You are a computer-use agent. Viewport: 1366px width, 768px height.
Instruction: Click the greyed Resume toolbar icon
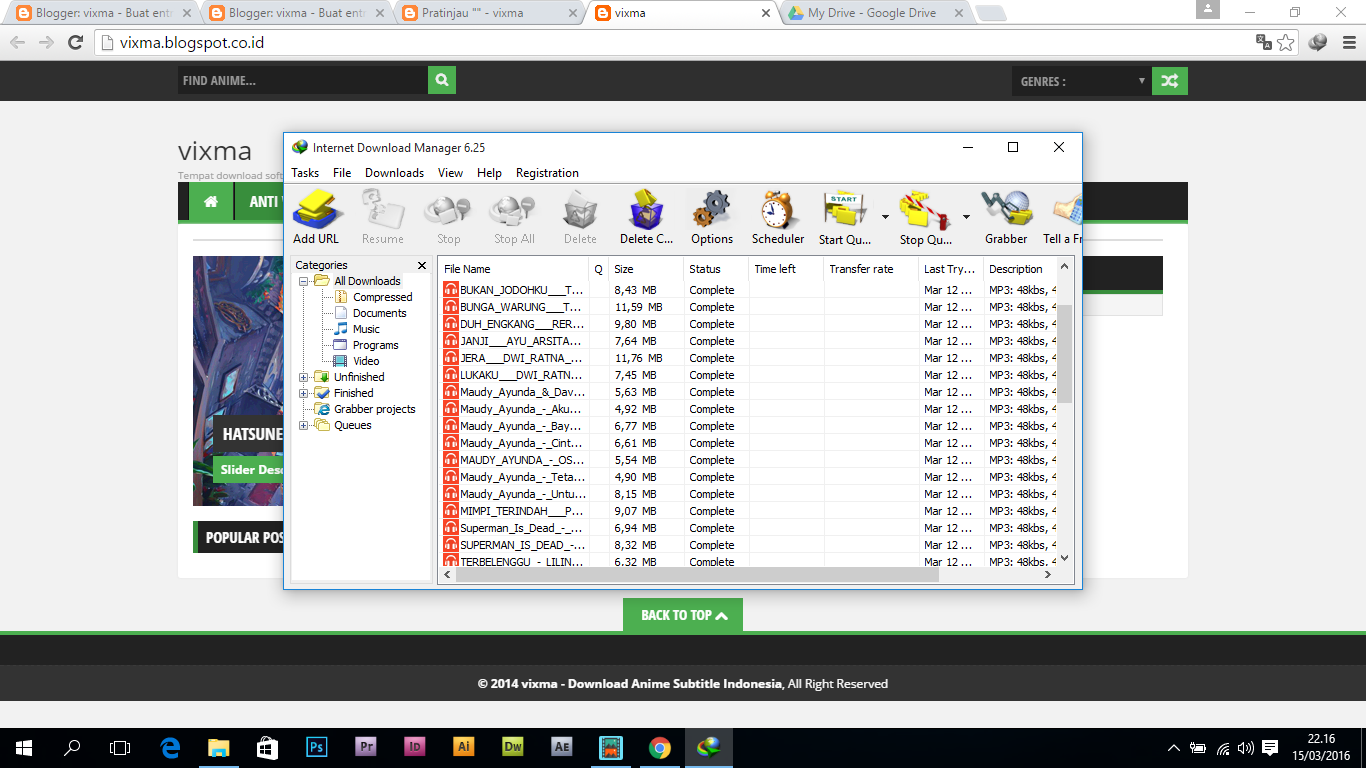click(382, 209)
